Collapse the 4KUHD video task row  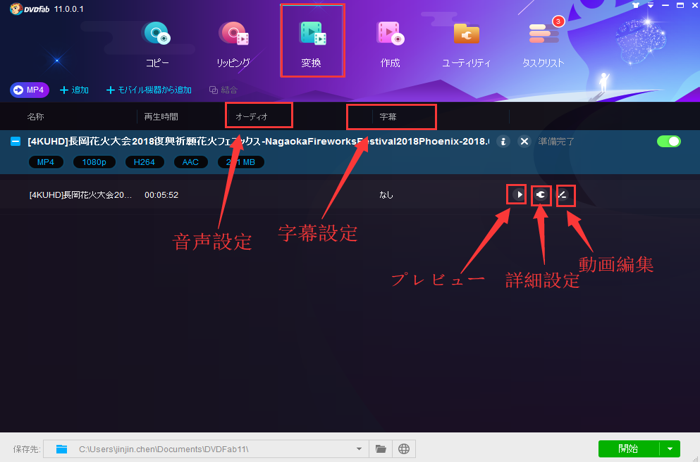pos(15,142)
